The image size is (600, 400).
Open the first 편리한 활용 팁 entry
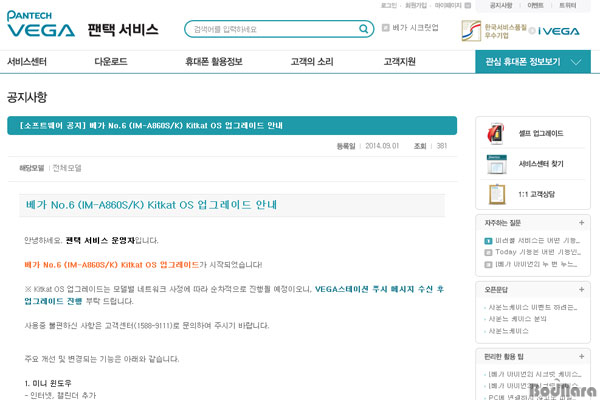click(534, 374)
